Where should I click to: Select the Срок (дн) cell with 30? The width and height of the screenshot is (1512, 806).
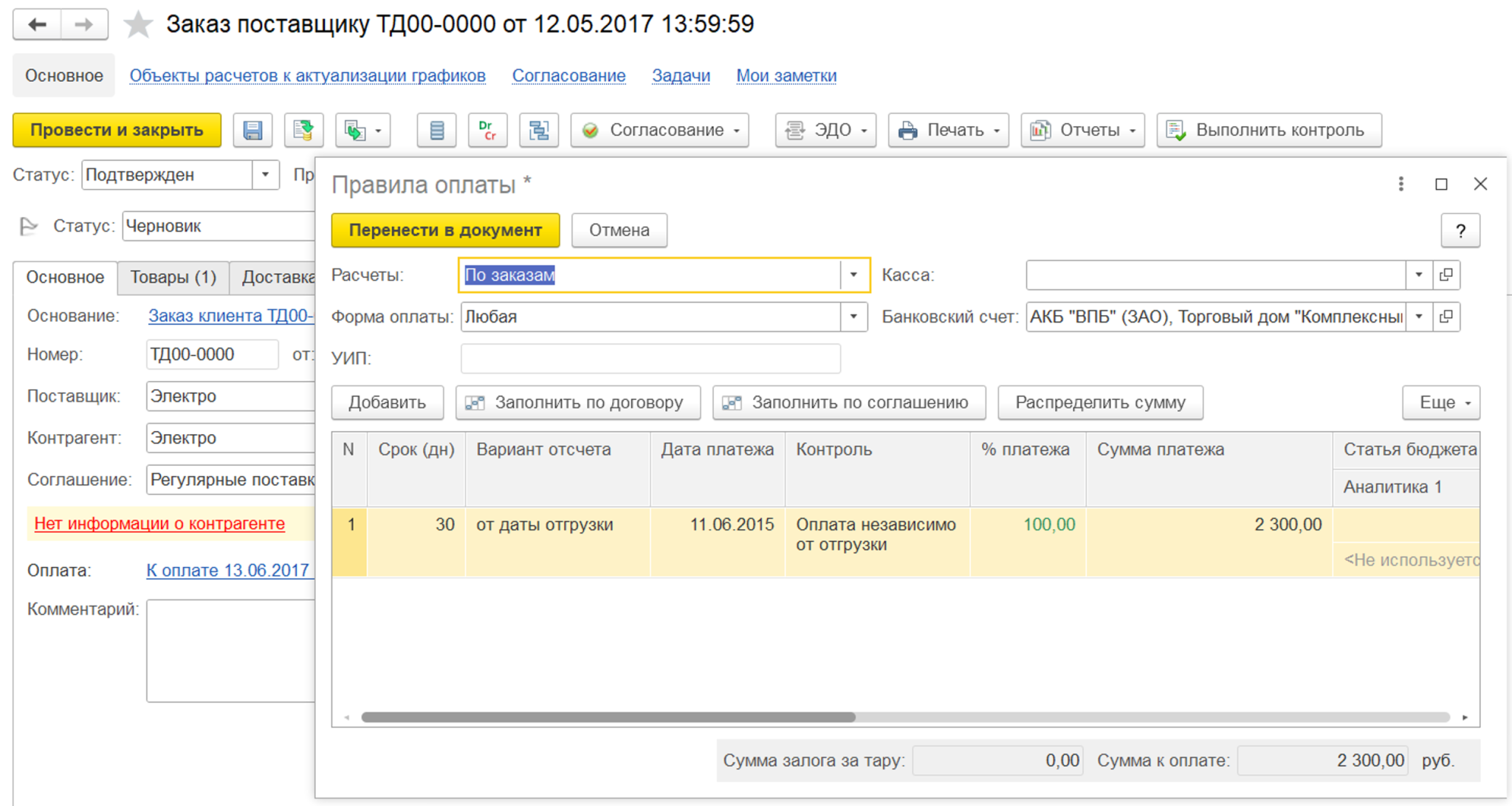(416, 542)
